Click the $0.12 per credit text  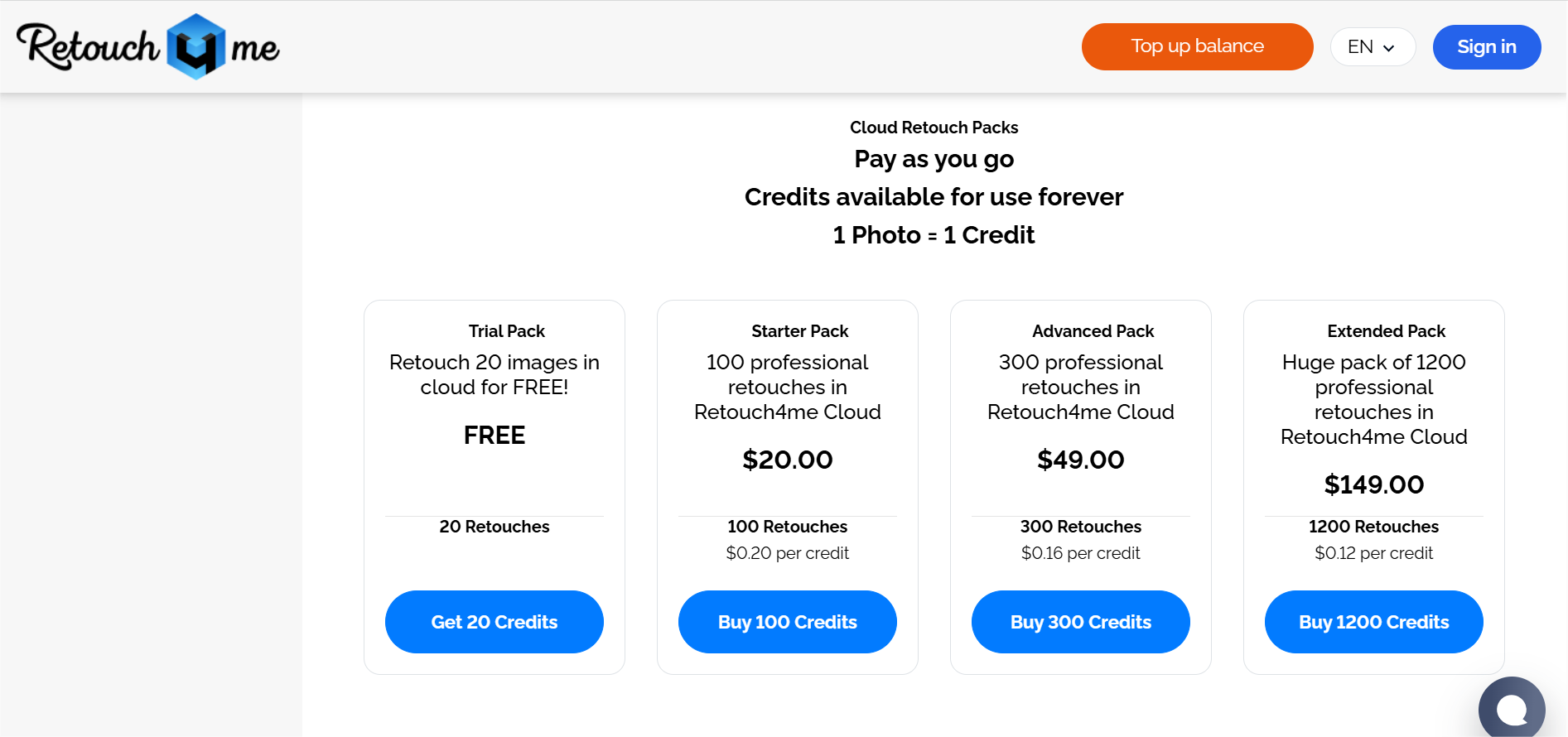coord(1373,553)
